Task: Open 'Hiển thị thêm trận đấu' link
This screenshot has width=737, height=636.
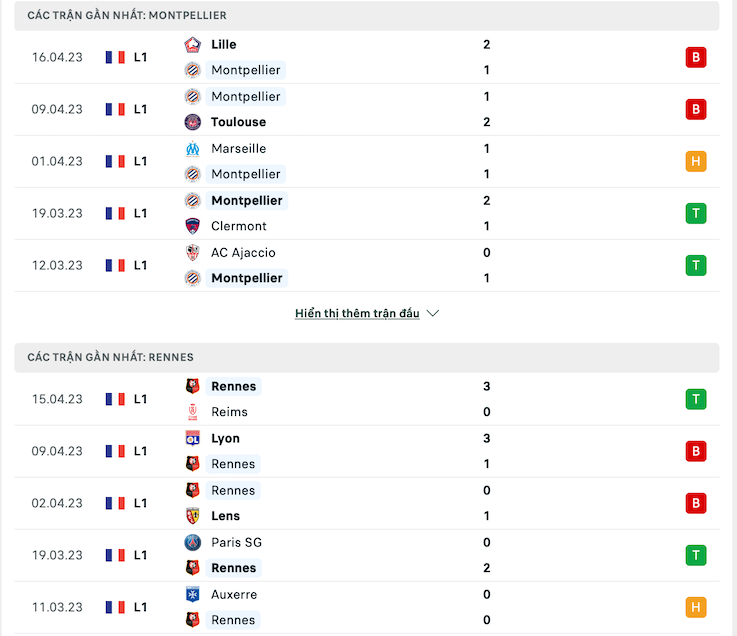Action: [x=357, y=313]
